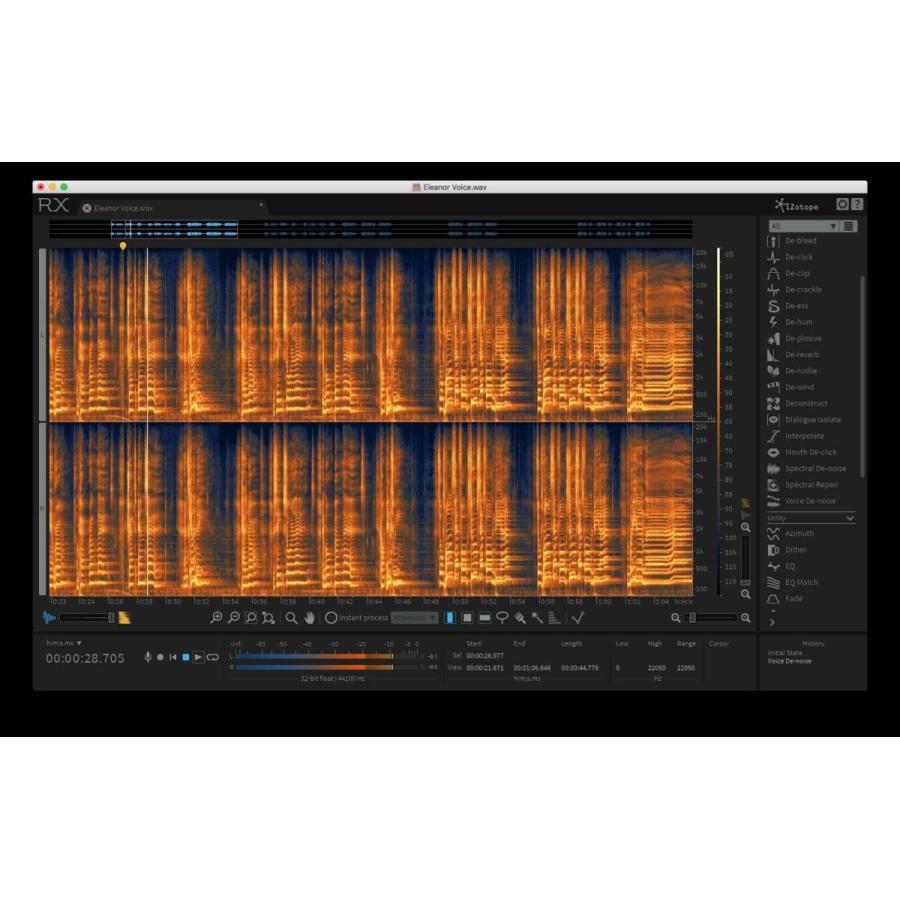The width and height of the screenshot is (900, 900).
Task: Toggle the right channel selector
Action: pos(42,509)
